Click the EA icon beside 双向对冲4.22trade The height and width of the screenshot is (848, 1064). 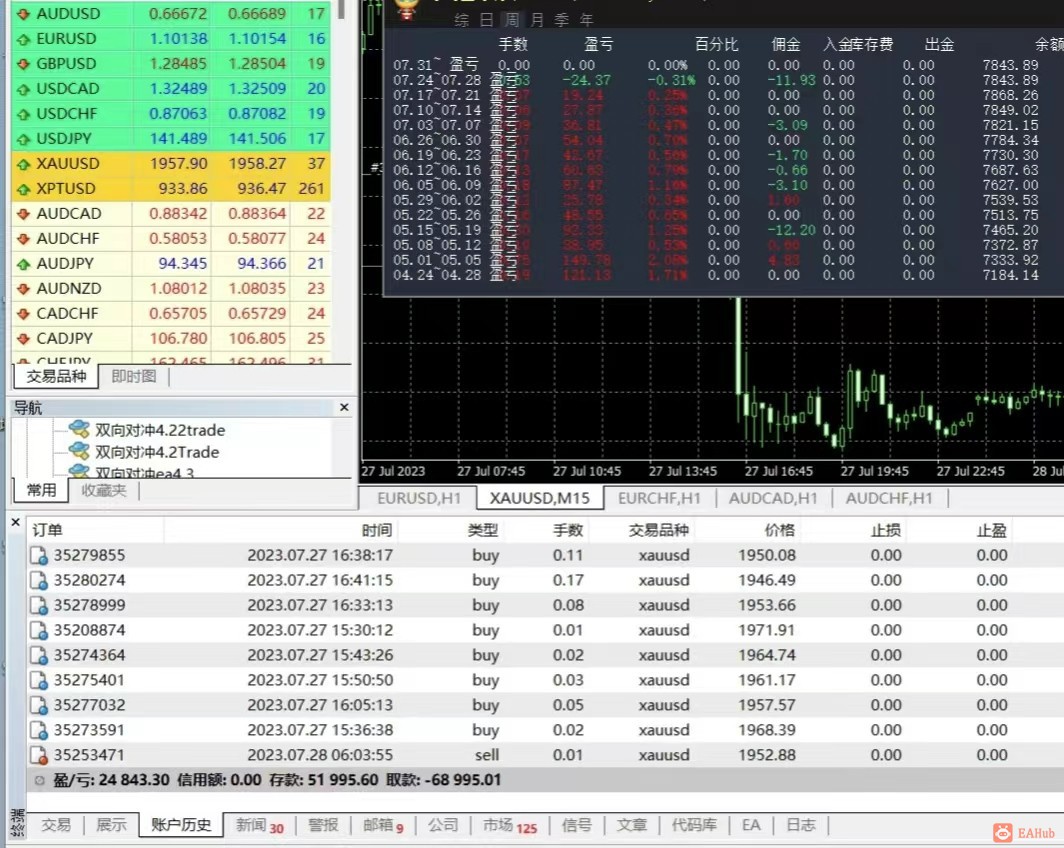click(79, 429)
